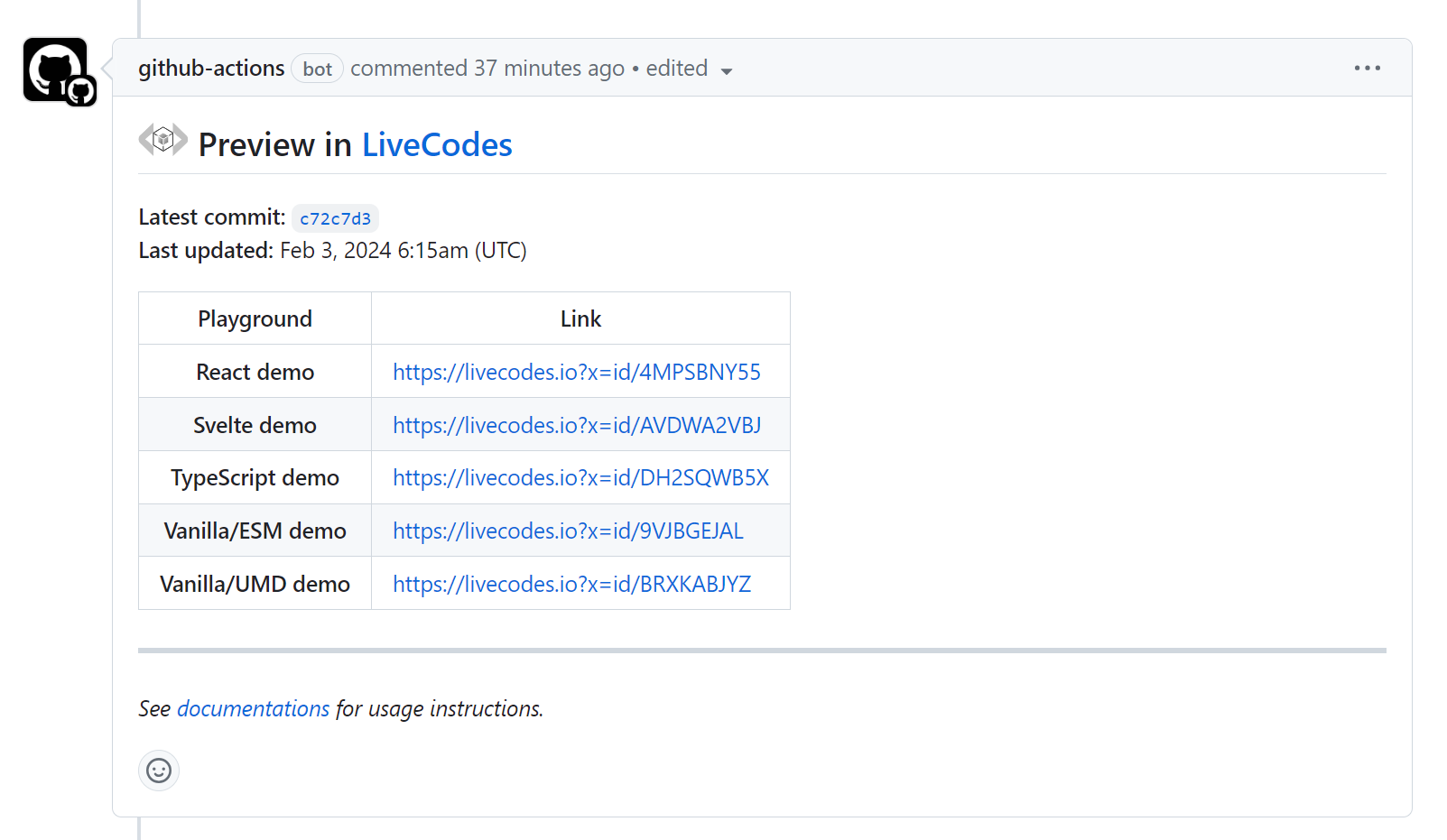Click the github-actions bot avatar

[52, 63]
